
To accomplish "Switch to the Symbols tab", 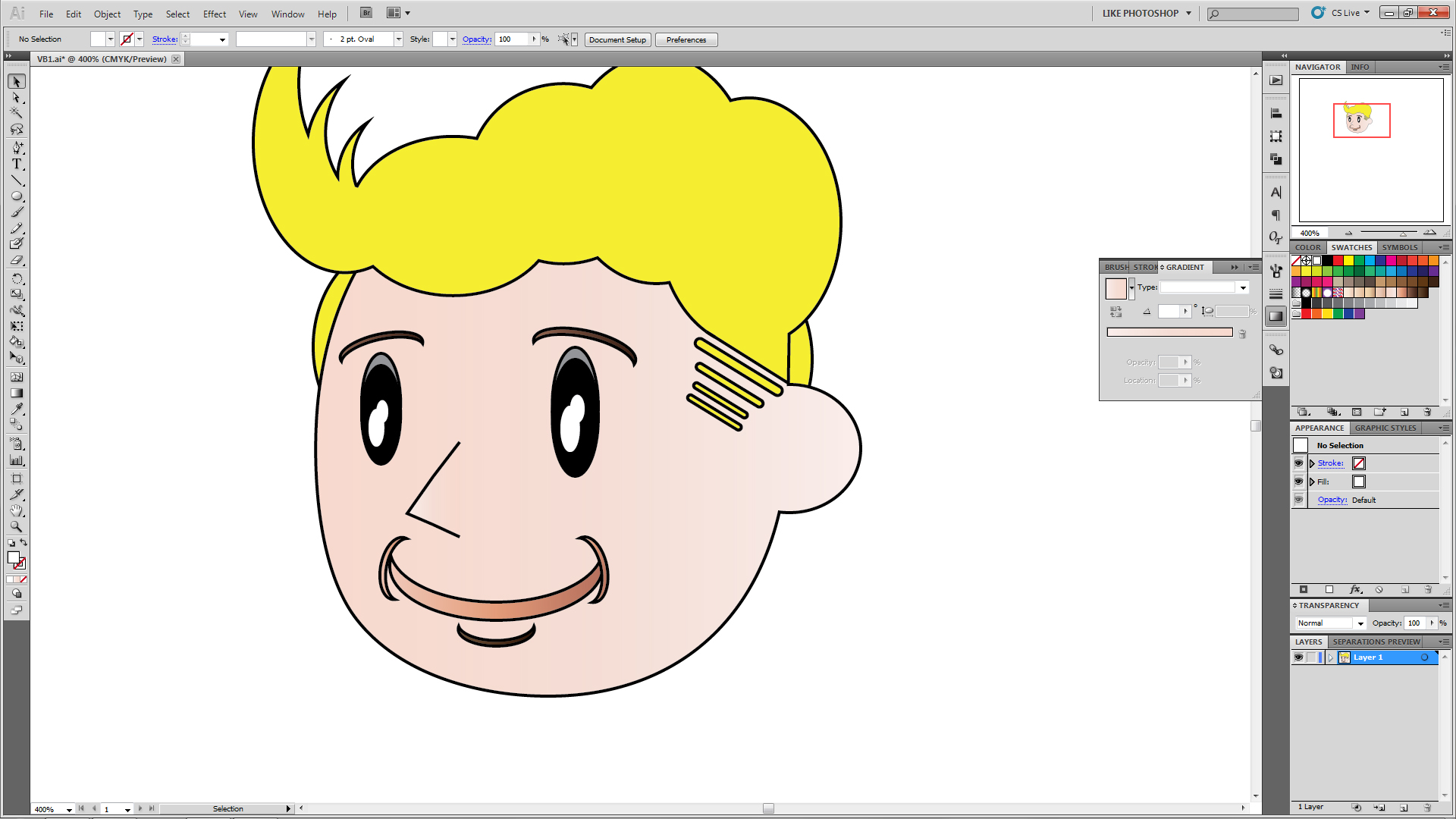I will click(1399, 247).
